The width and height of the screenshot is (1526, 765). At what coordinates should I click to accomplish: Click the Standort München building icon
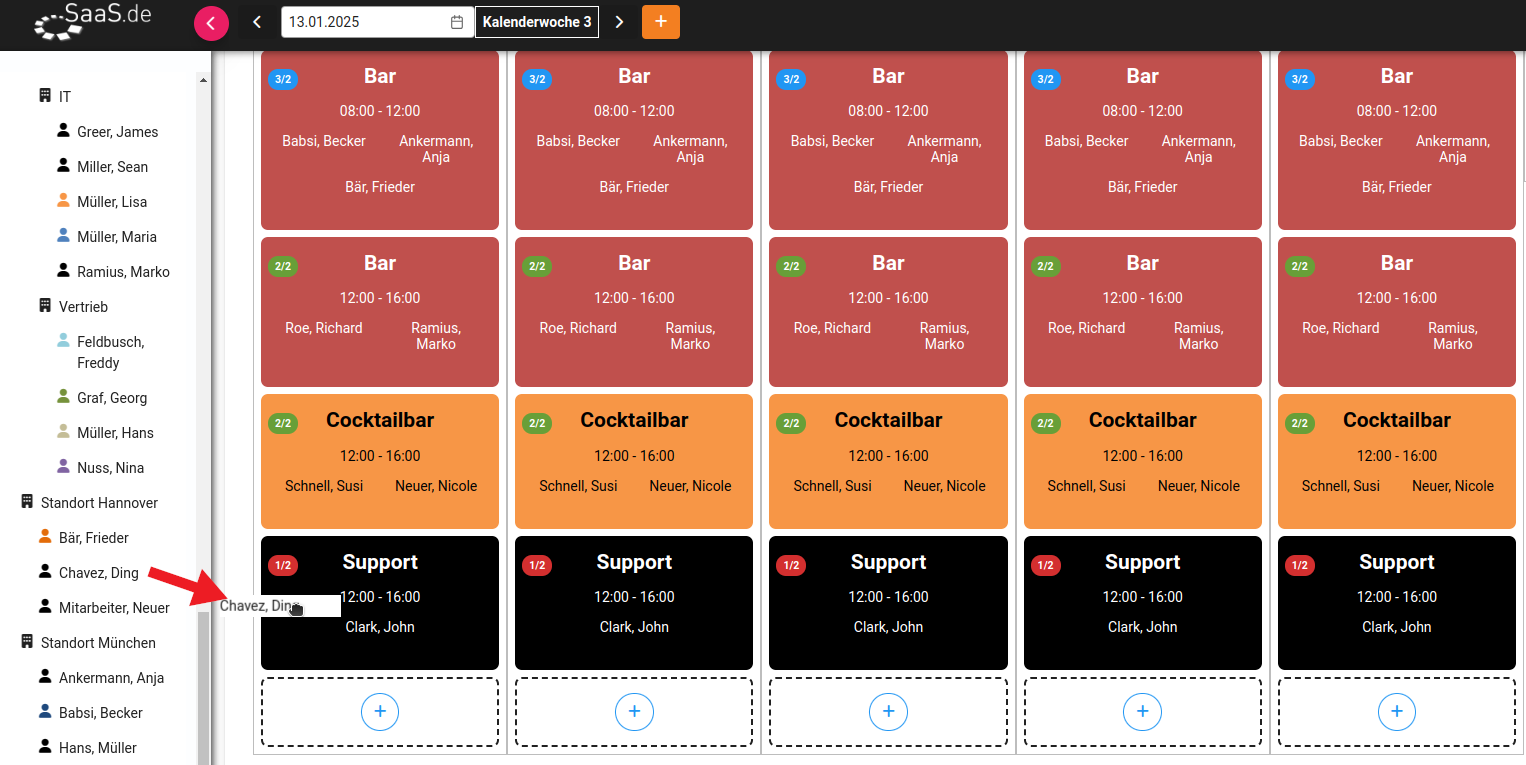[x=27, y=642]
